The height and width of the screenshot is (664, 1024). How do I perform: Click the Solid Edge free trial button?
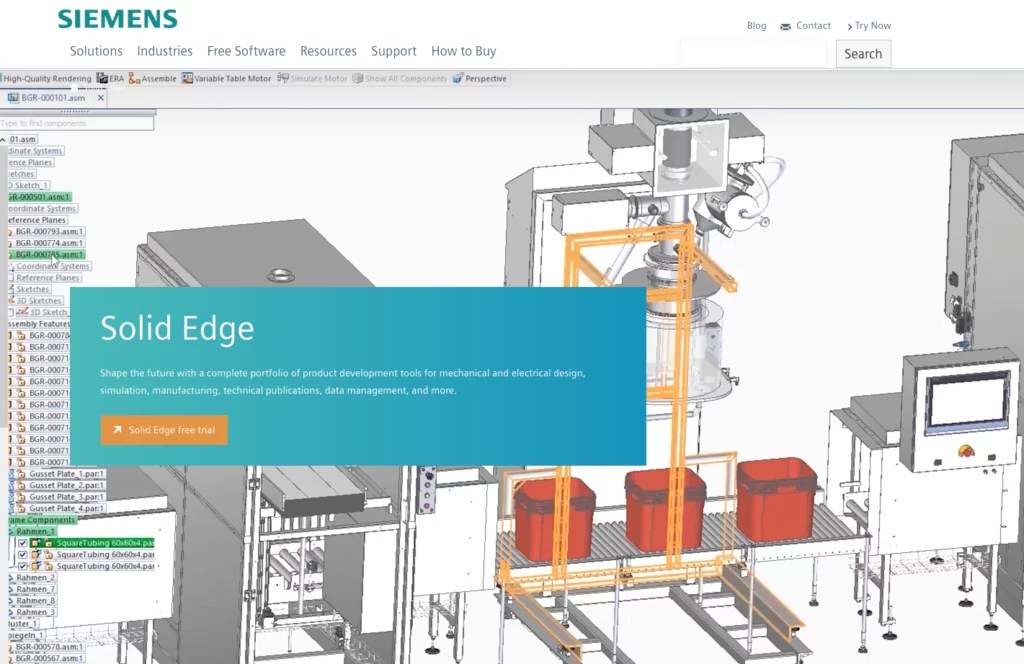coord(163,430)
